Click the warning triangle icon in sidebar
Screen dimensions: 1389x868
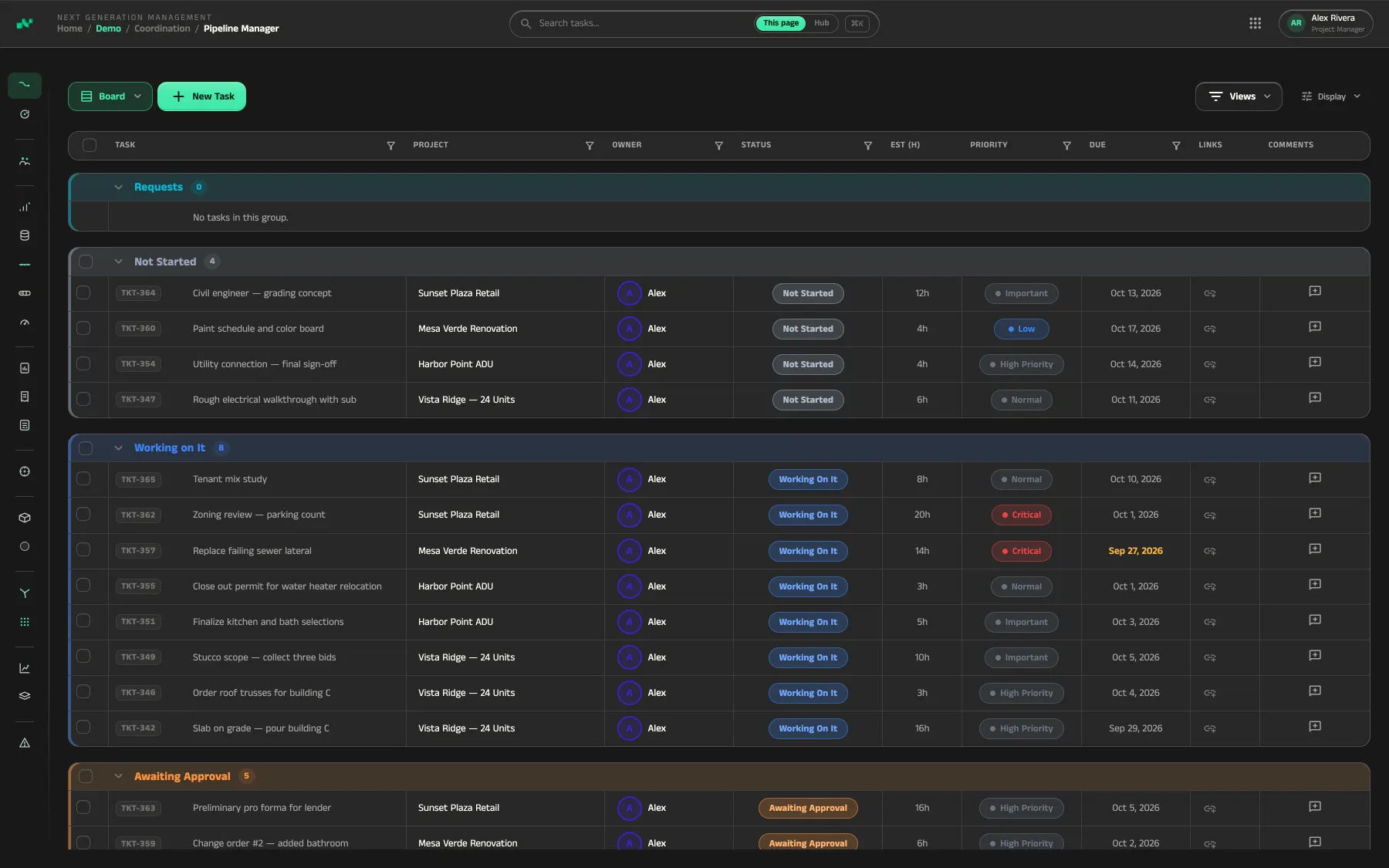tap(25, 743)
